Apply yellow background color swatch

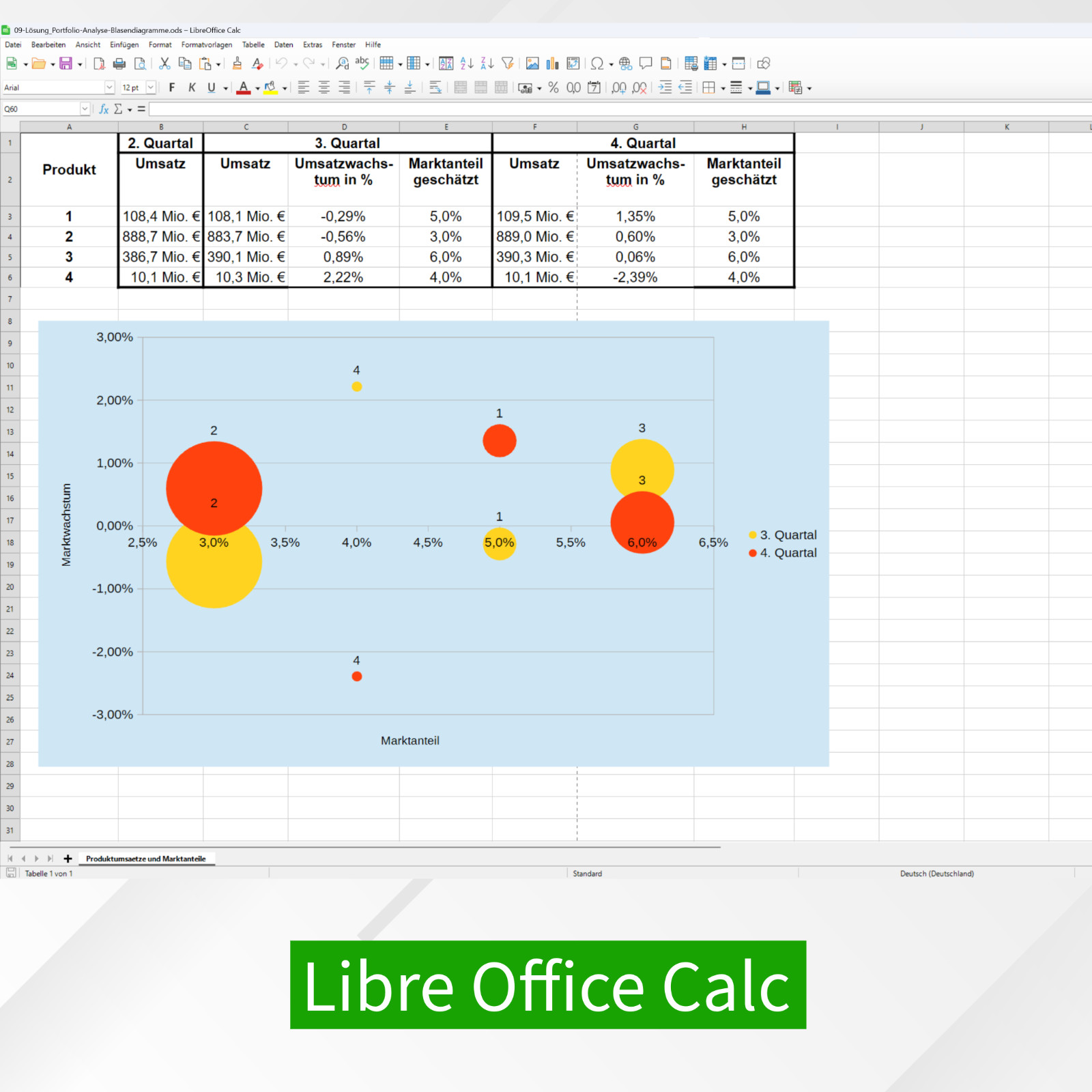tap(271, 87)
